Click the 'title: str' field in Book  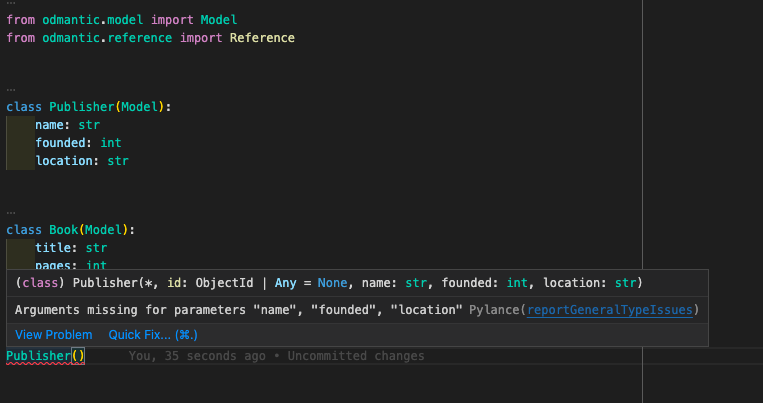[71, 248]
